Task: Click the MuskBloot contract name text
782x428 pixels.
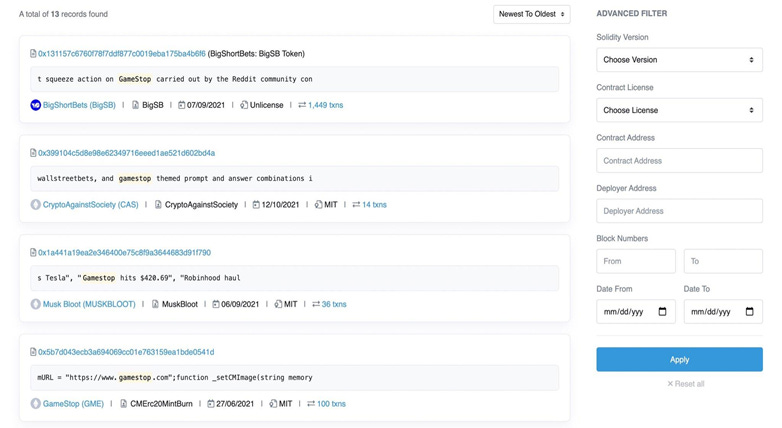Action: click(x=180, y=304)
